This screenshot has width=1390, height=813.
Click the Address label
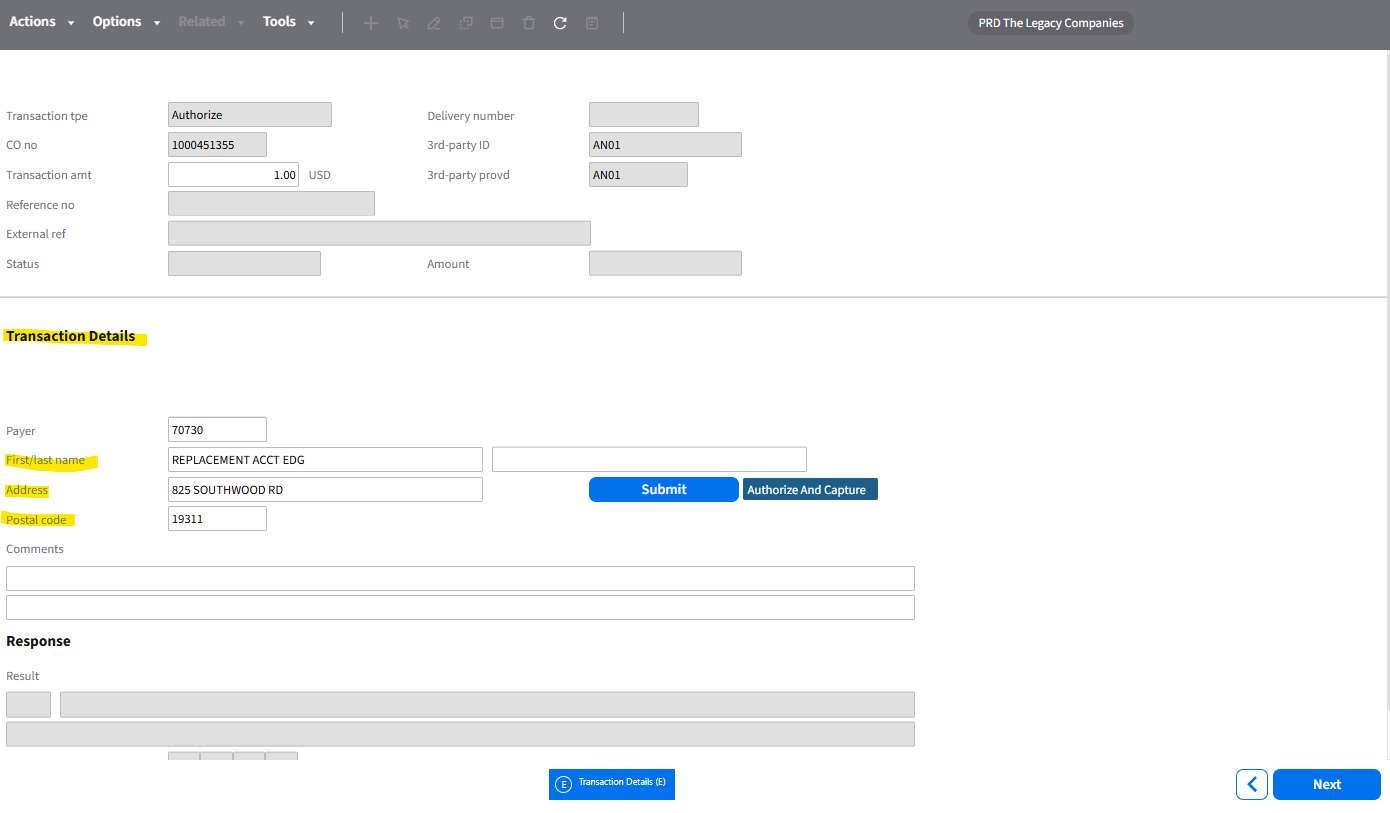(x=27, y=490)
